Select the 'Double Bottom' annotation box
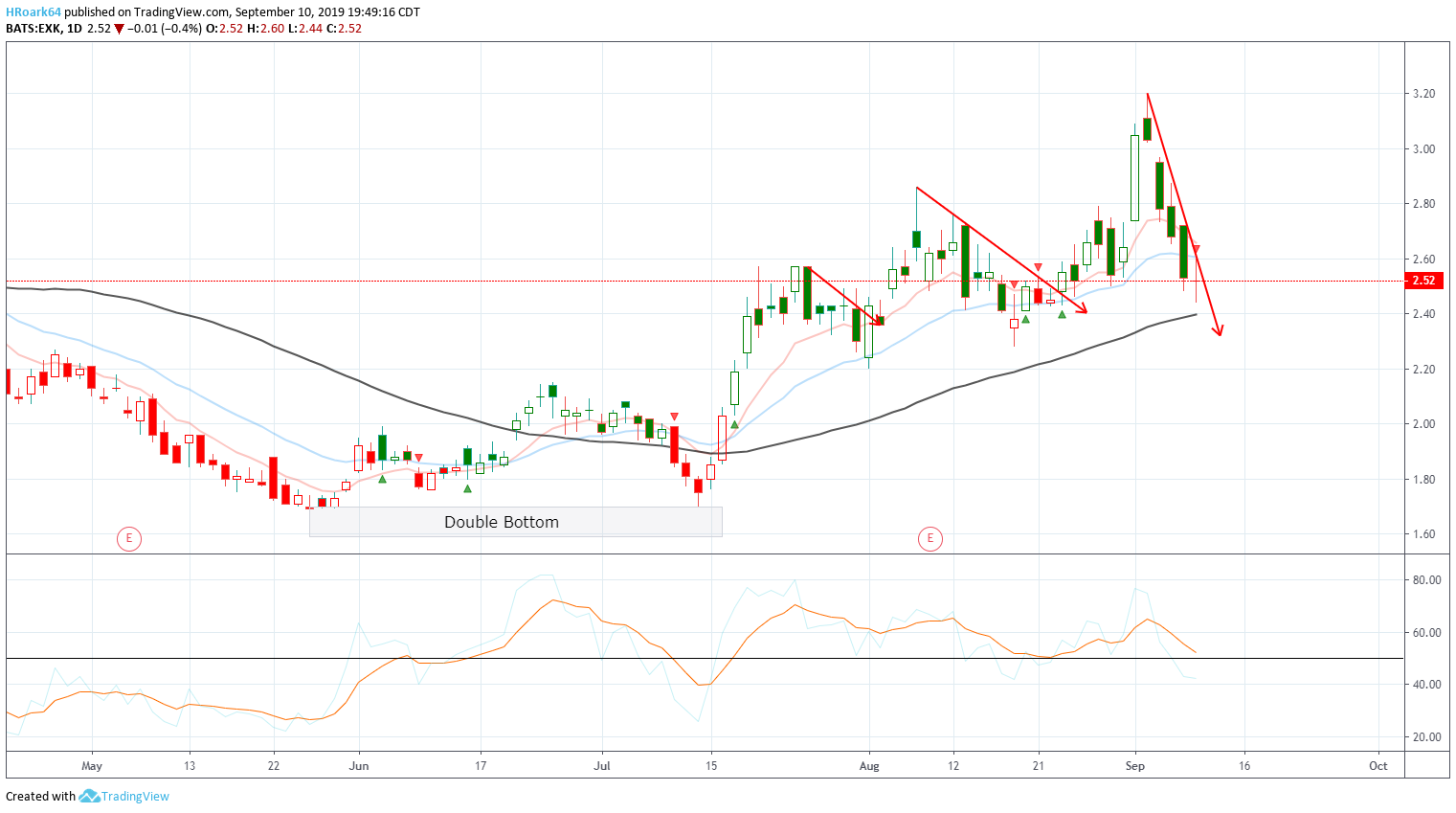This screenshot has height=813, width=1456. [515, 522]
